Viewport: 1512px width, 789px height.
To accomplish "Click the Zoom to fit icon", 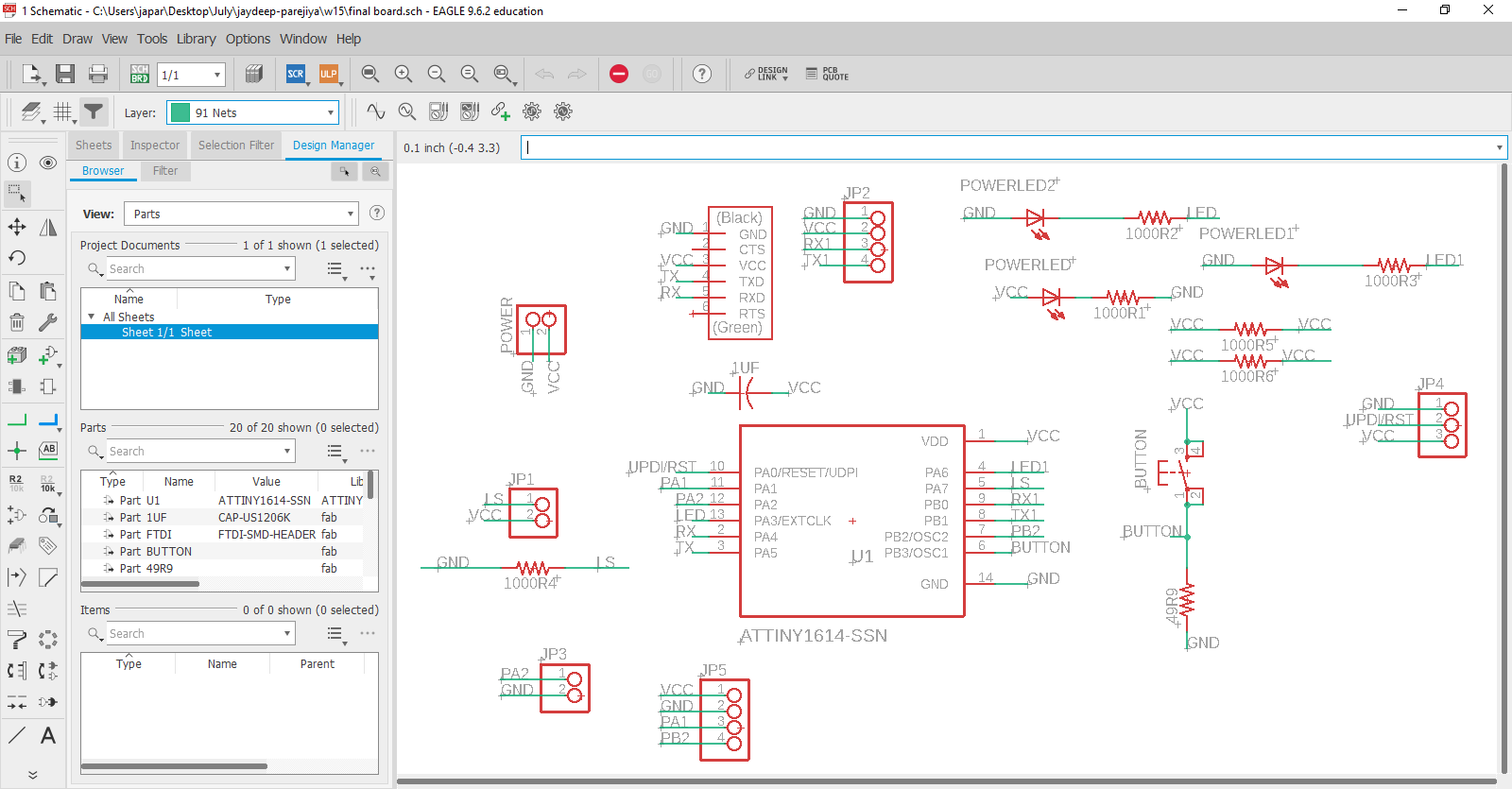I will pyautogui.click(x=370, y=74).
